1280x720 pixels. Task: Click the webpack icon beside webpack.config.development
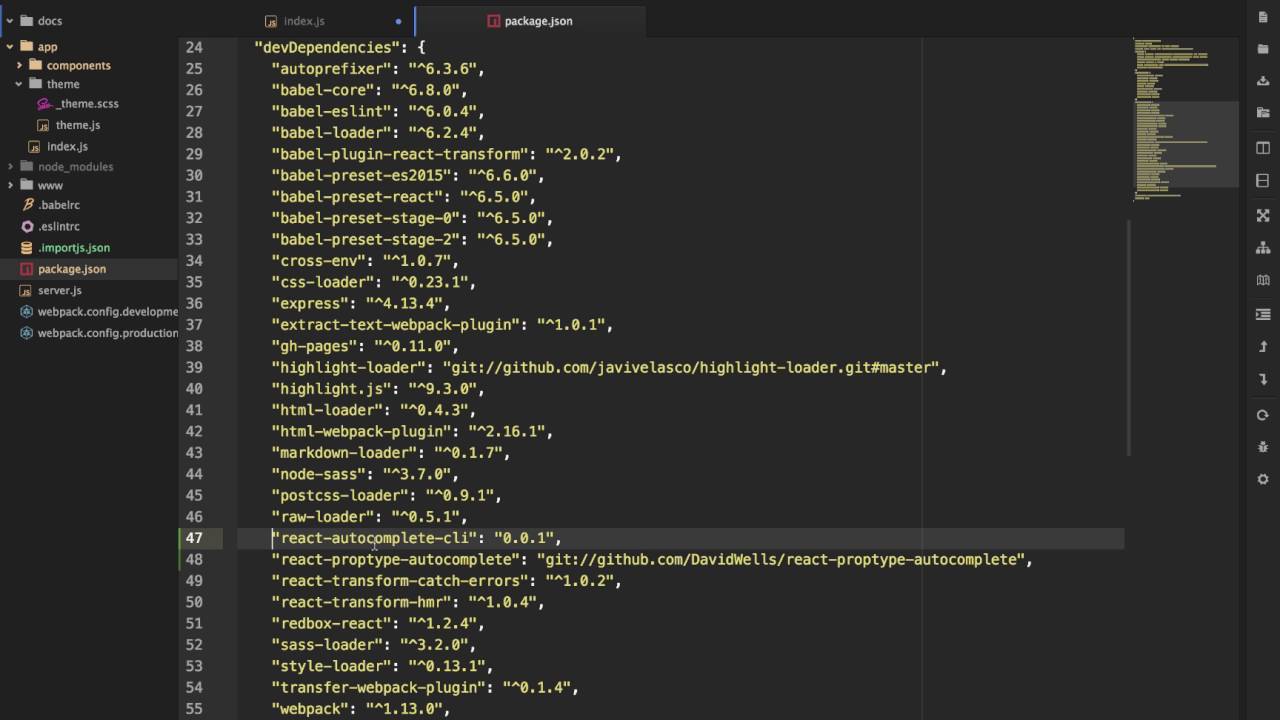[28, 312]
